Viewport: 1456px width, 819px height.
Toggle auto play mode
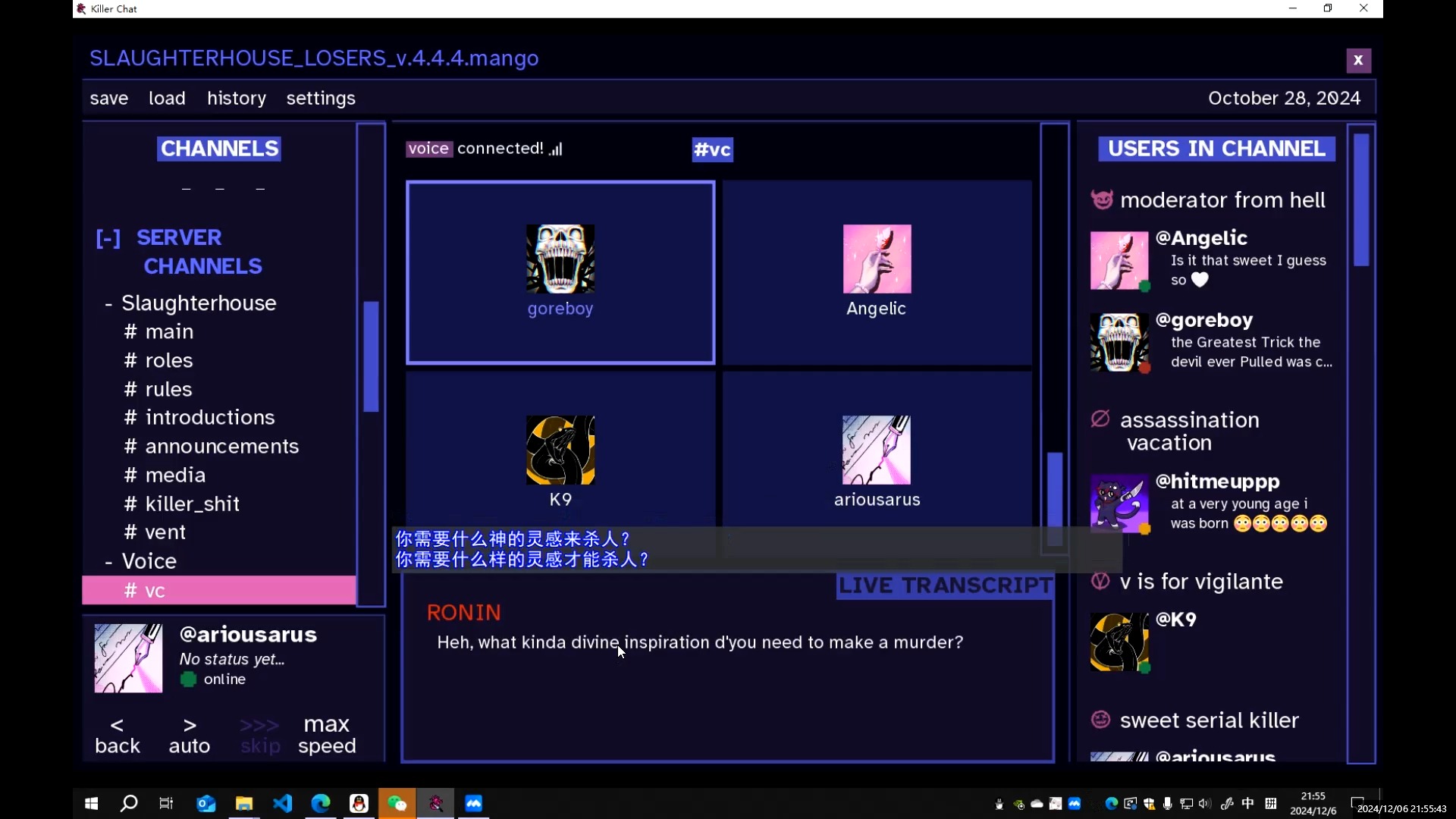click(x=190, y=735)
